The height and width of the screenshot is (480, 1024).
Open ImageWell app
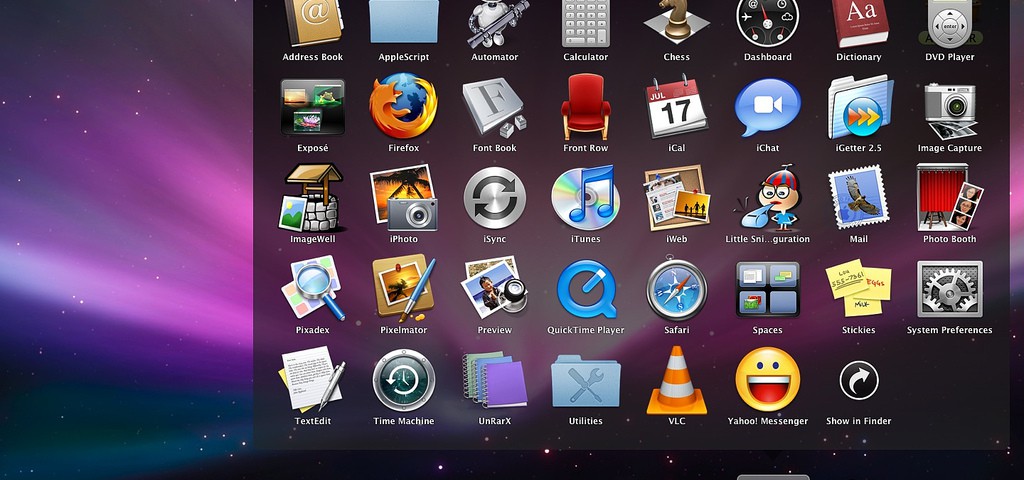(x=312, y=197)
